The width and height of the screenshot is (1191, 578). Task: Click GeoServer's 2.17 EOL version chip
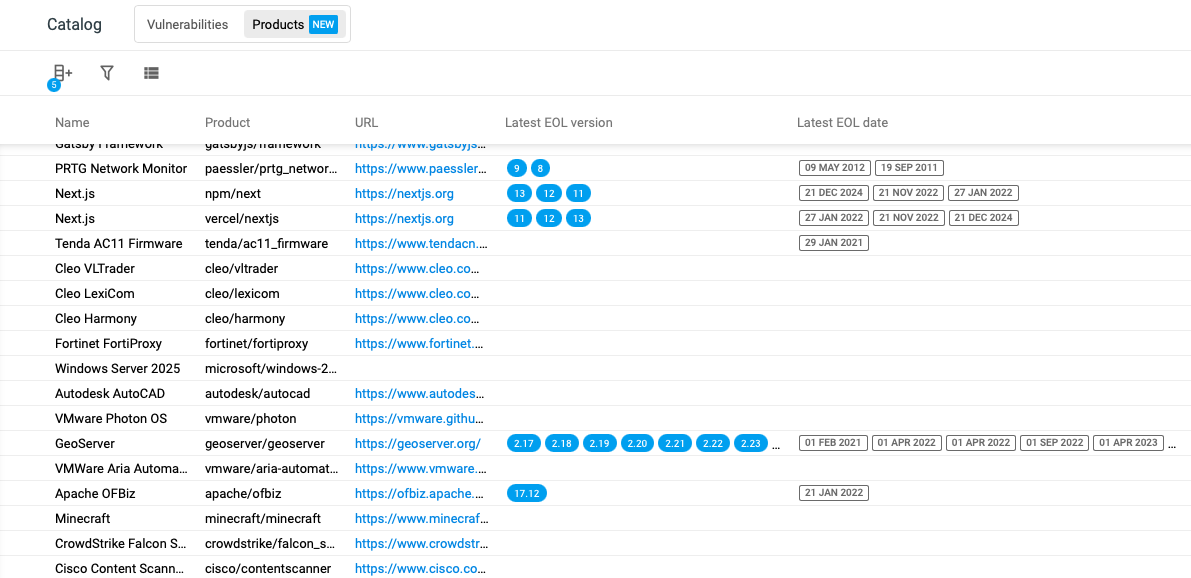click(524, 443)
